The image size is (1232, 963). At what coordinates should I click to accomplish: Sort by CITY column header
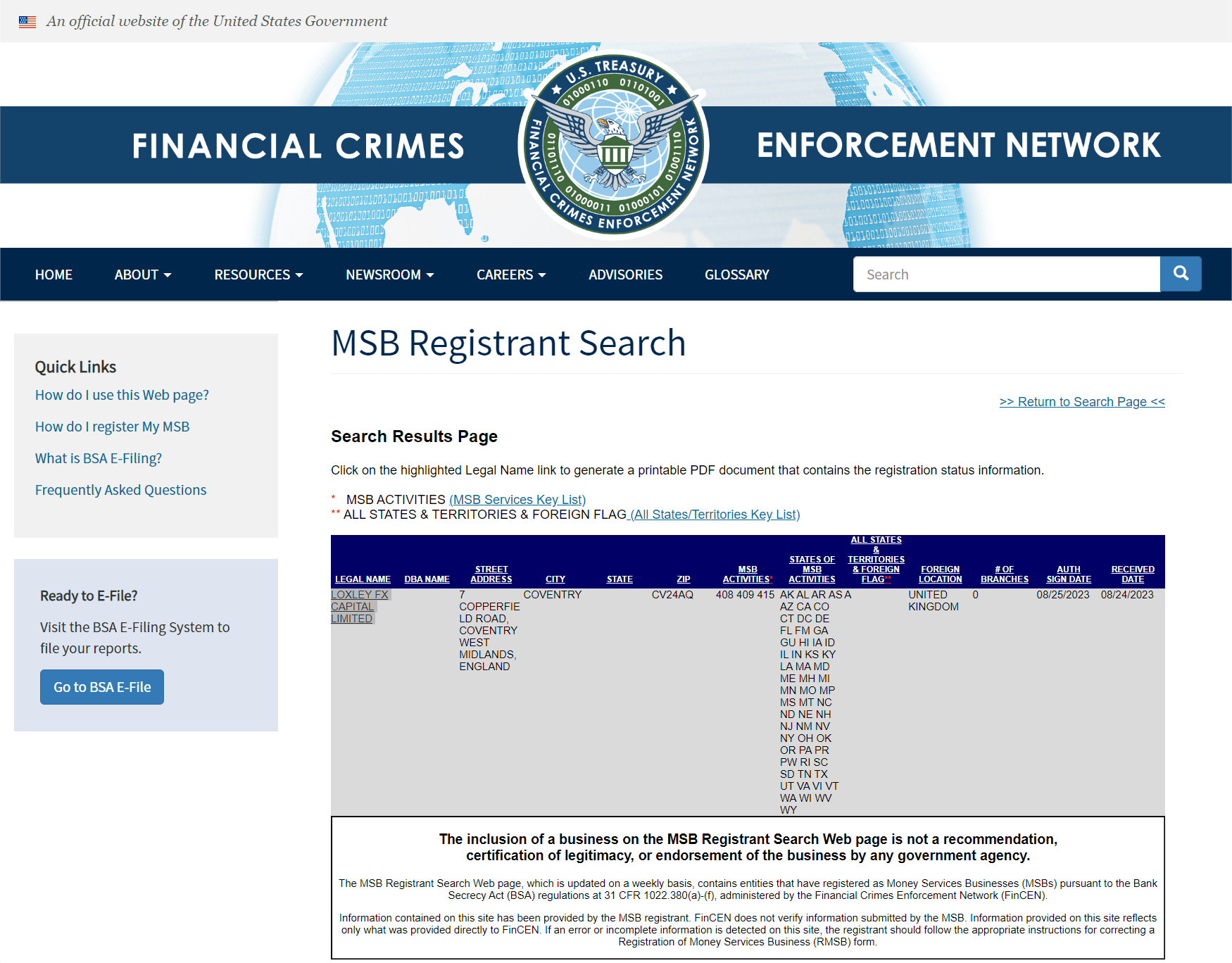pos(555,579)
